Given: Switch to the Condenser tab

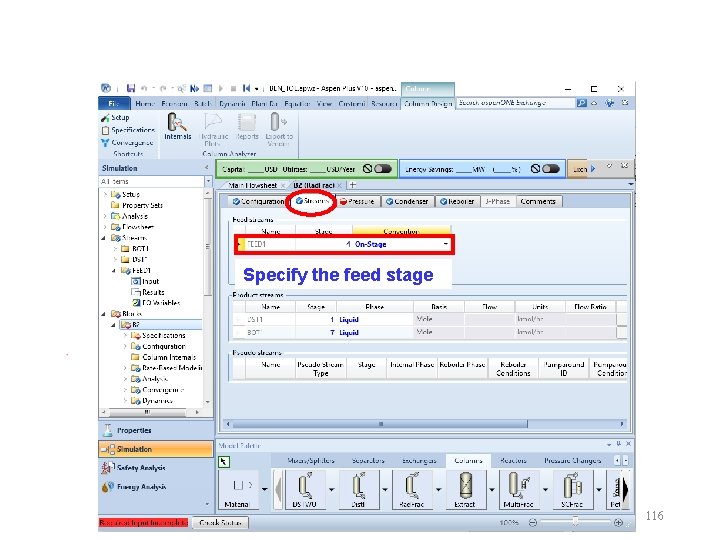Looking at the screenshot, I should pos(407,202).
